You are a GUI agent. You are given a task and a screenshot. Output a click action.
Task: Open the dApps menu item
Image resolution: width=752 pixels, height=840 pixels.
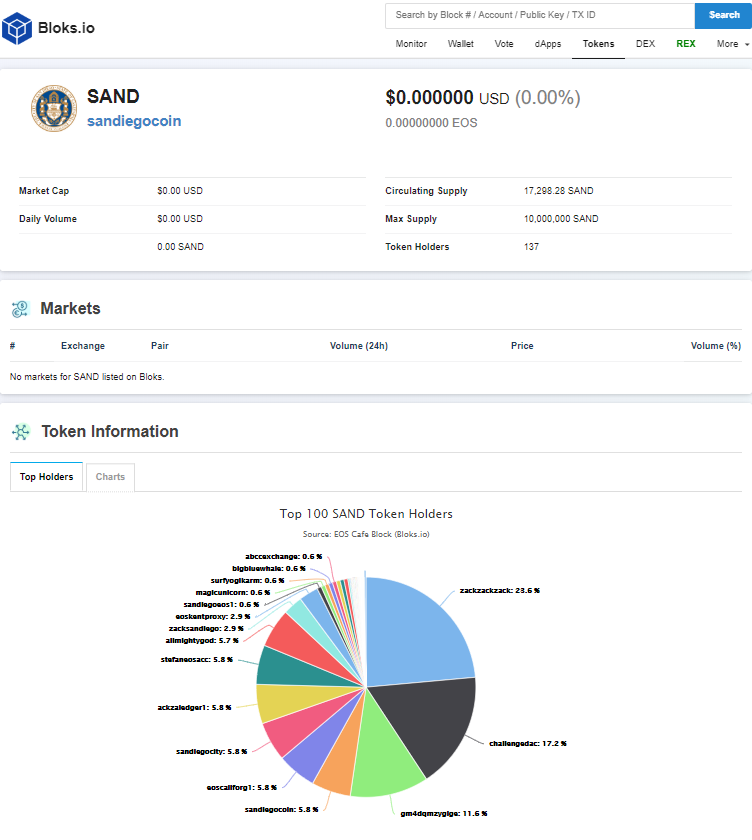547,44
